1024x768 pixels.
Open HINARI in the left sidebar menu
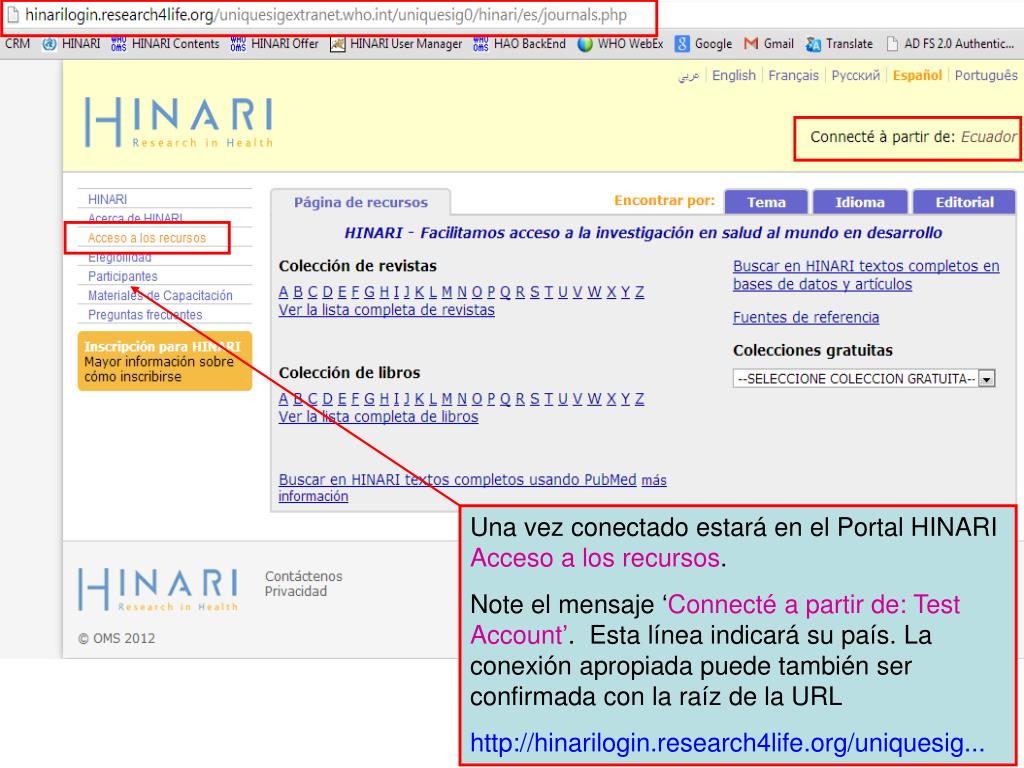[x=108, y=199]
